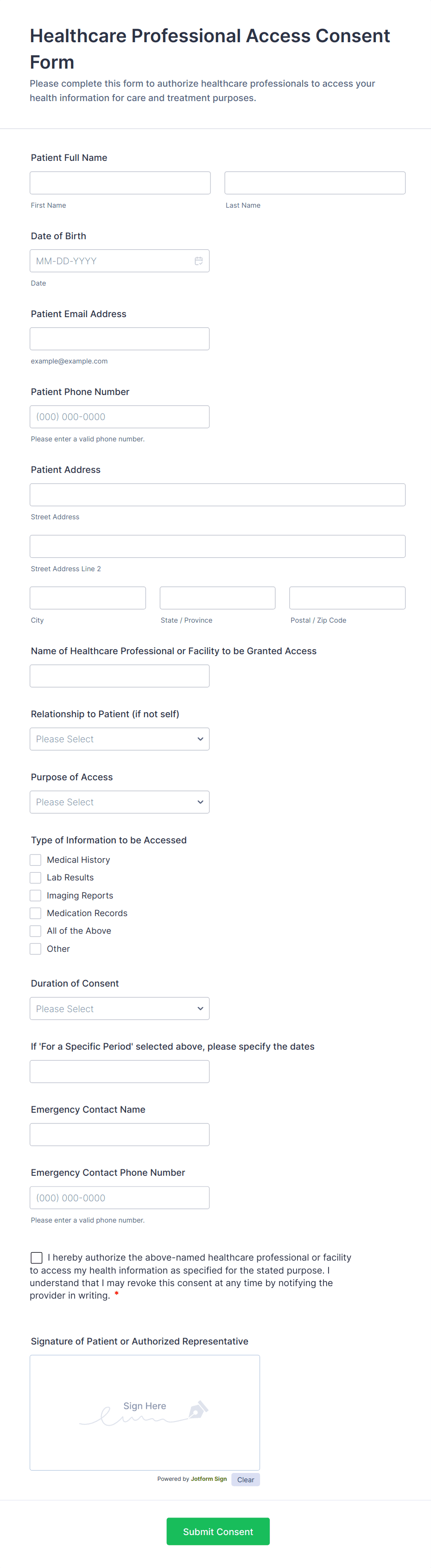Follow the Jotform Sign link
The image size is (431, 1568).
[x=209, y=1479]
